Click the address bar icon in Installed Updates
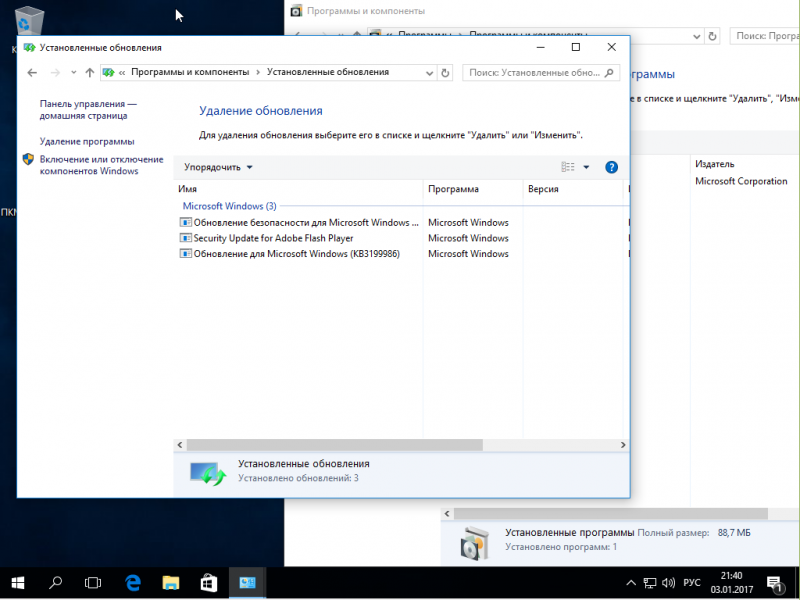The width and height of the screenshot is (800, 600). click(x=108, y=72)
